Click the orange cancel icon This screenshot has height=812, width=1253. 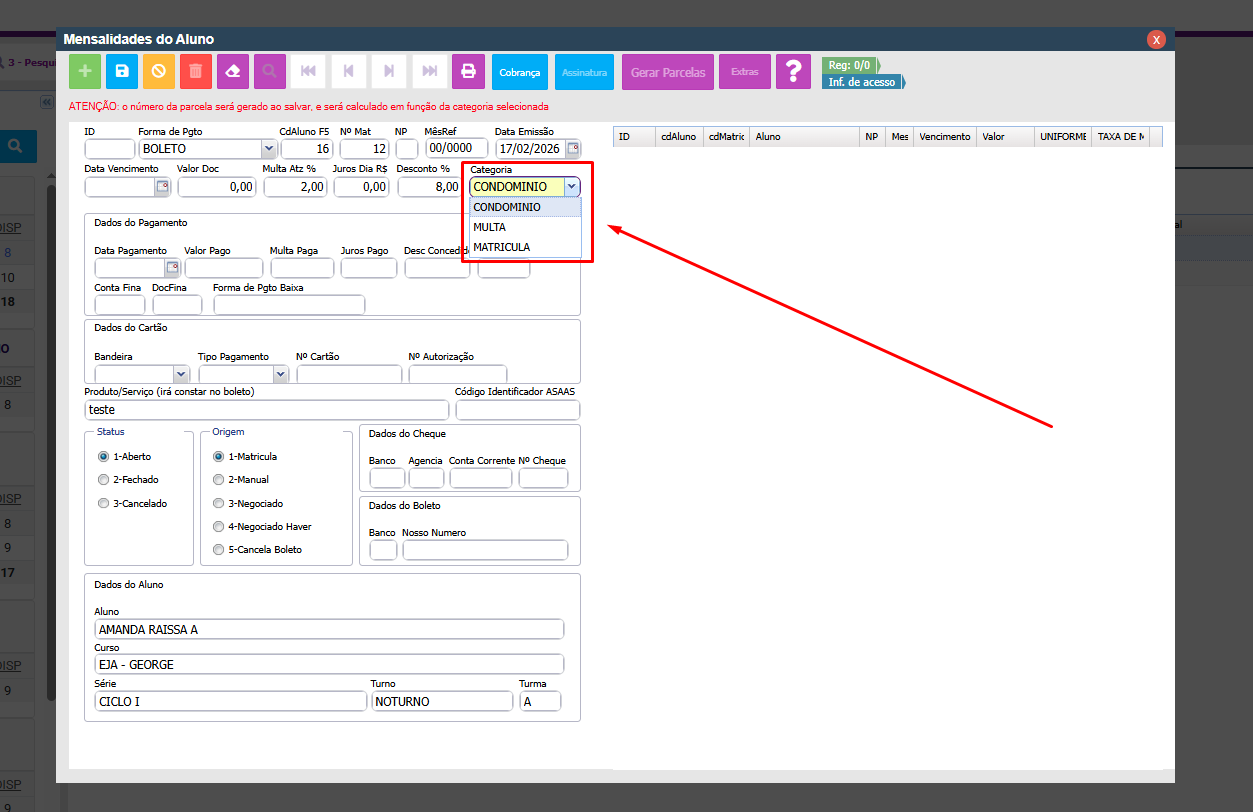click(158, 72)
